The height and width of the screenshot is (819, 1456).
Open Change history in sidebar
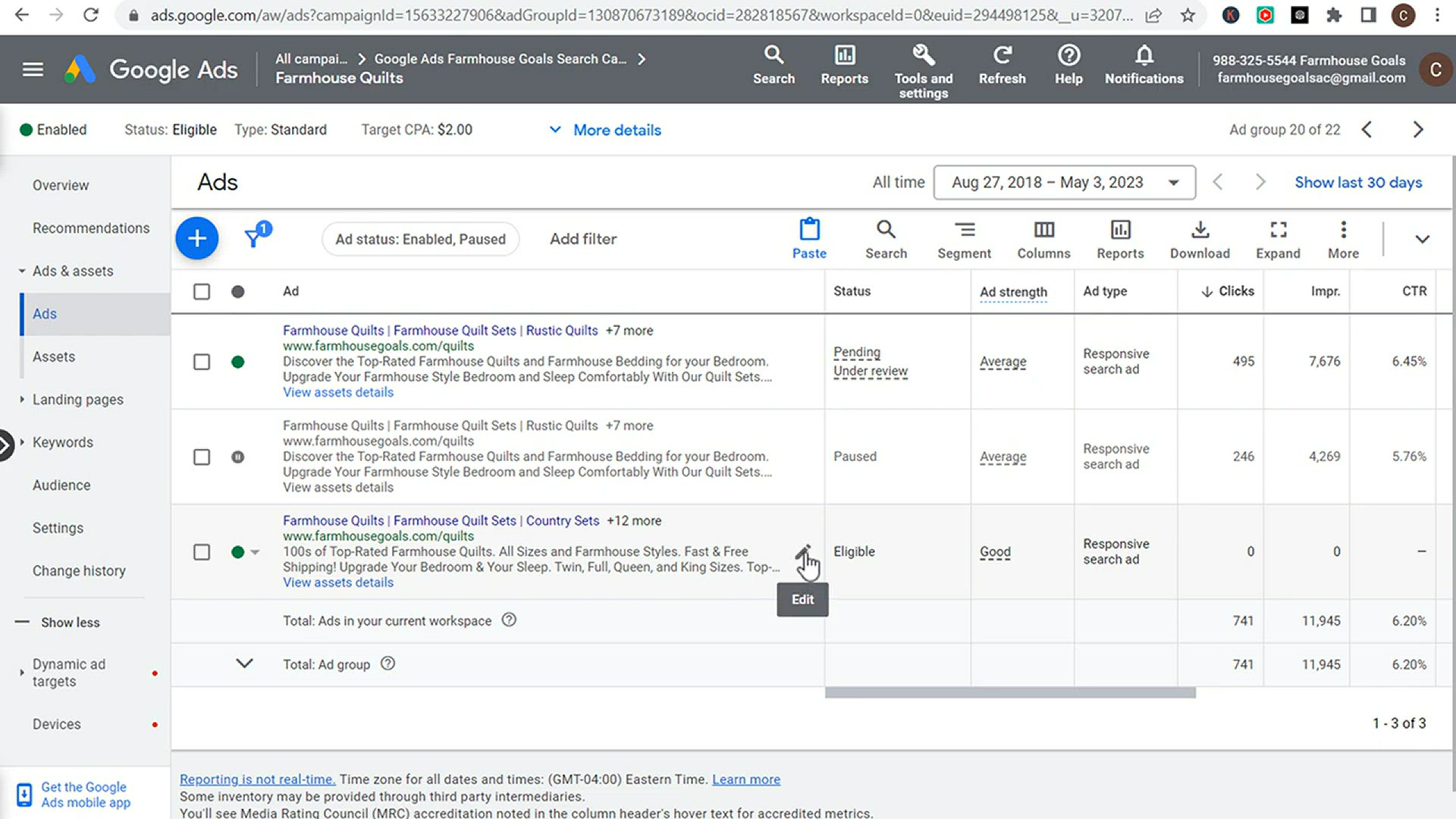(79, 571)
